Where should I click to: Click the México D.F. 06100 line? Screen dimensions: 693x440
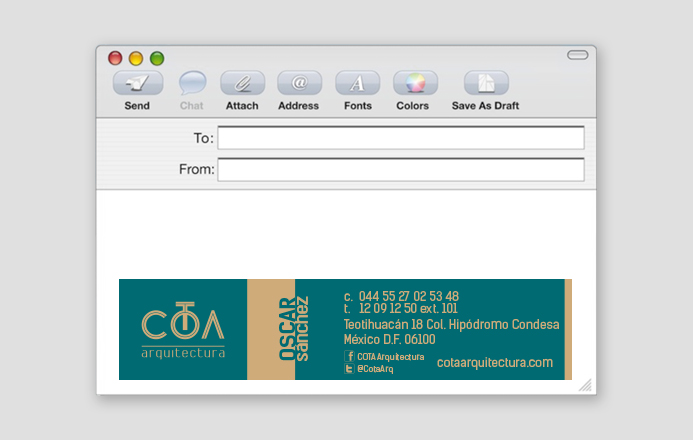[x=389, y=339]
